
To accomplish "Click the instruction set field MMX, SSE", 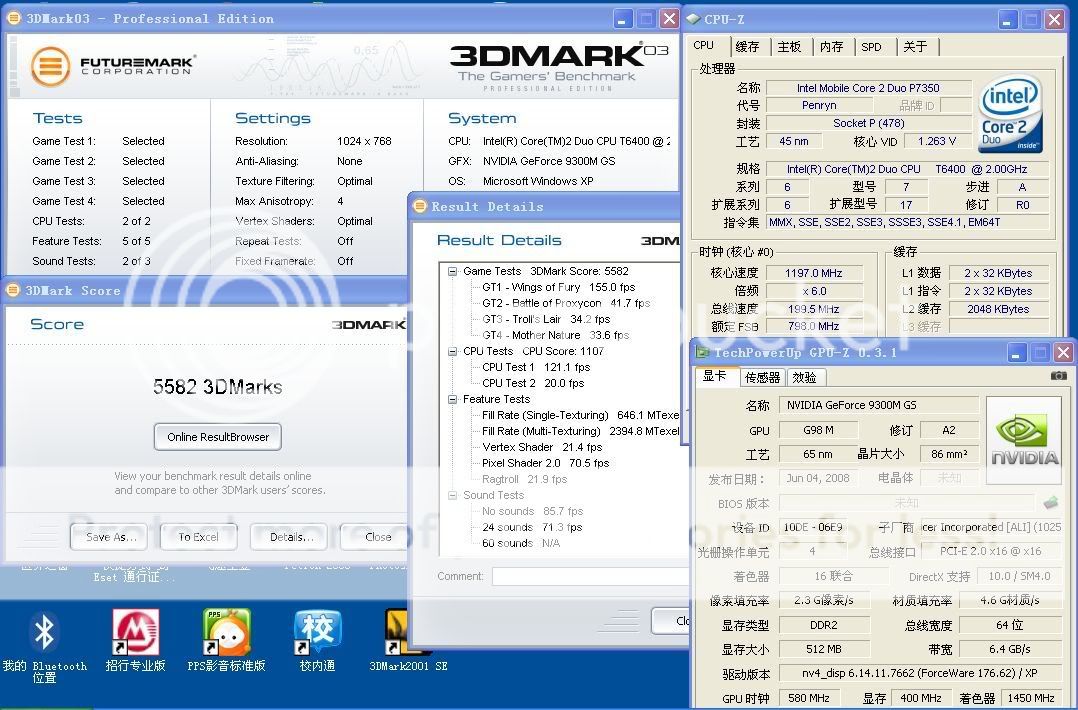I will click(908, 223).
